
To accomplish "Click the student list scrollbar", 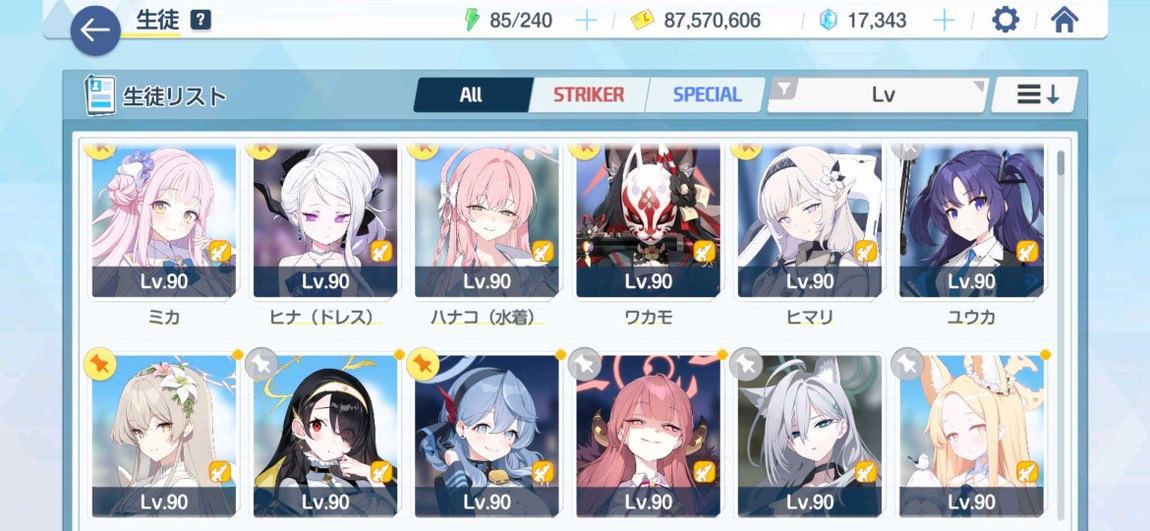I will (x=1061, y=164).
